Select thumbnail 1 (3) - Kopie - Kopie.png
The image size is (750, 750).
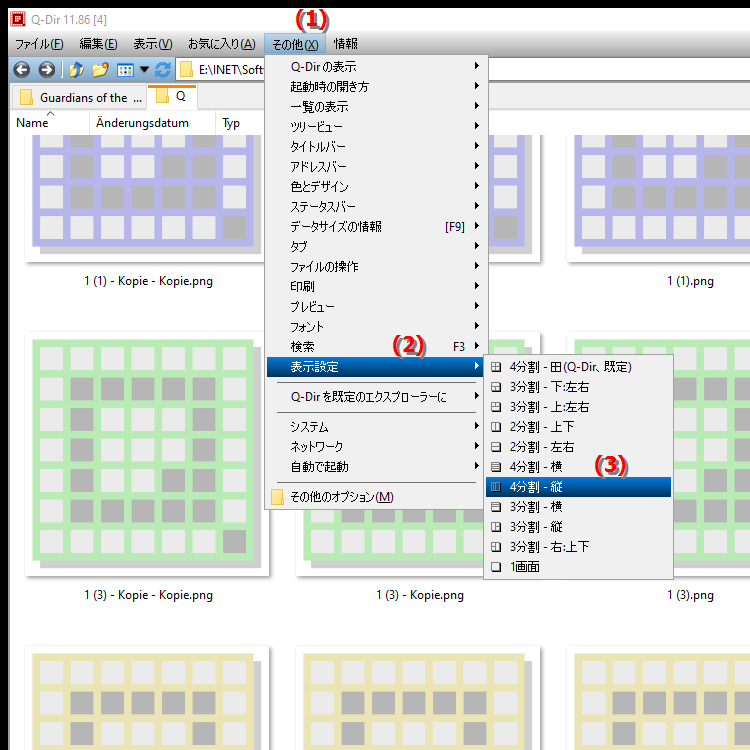(x=146, y=454)
